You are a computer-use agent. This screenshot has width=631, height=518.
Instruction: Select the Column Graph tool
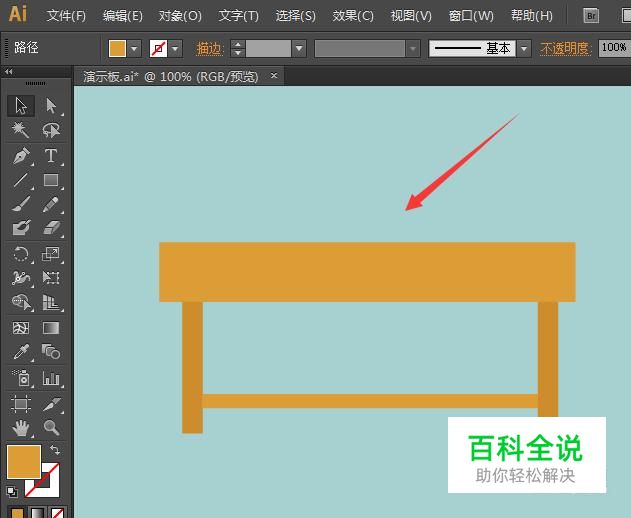[x=51, y=378]
